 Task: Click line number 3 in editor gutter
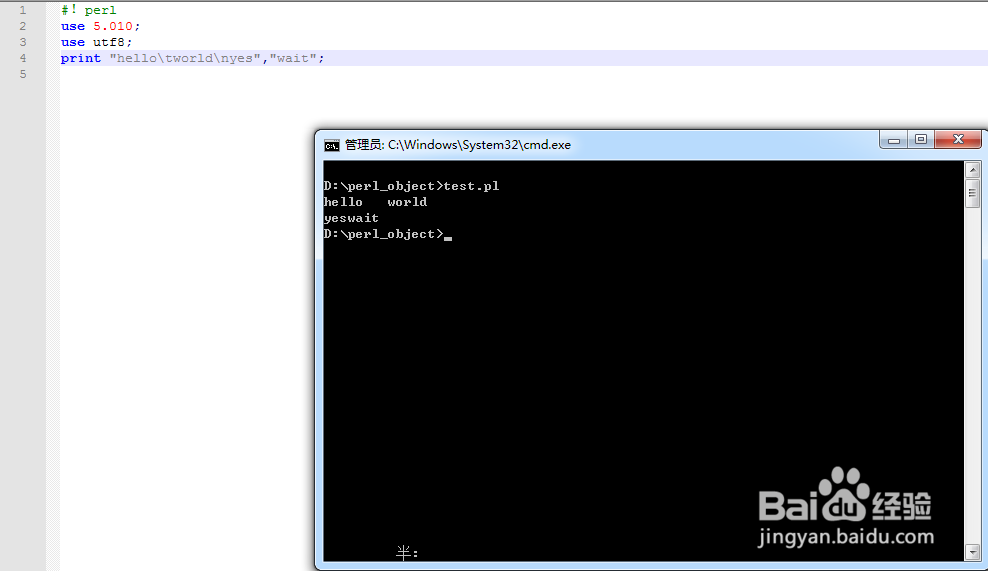point(23,42)
